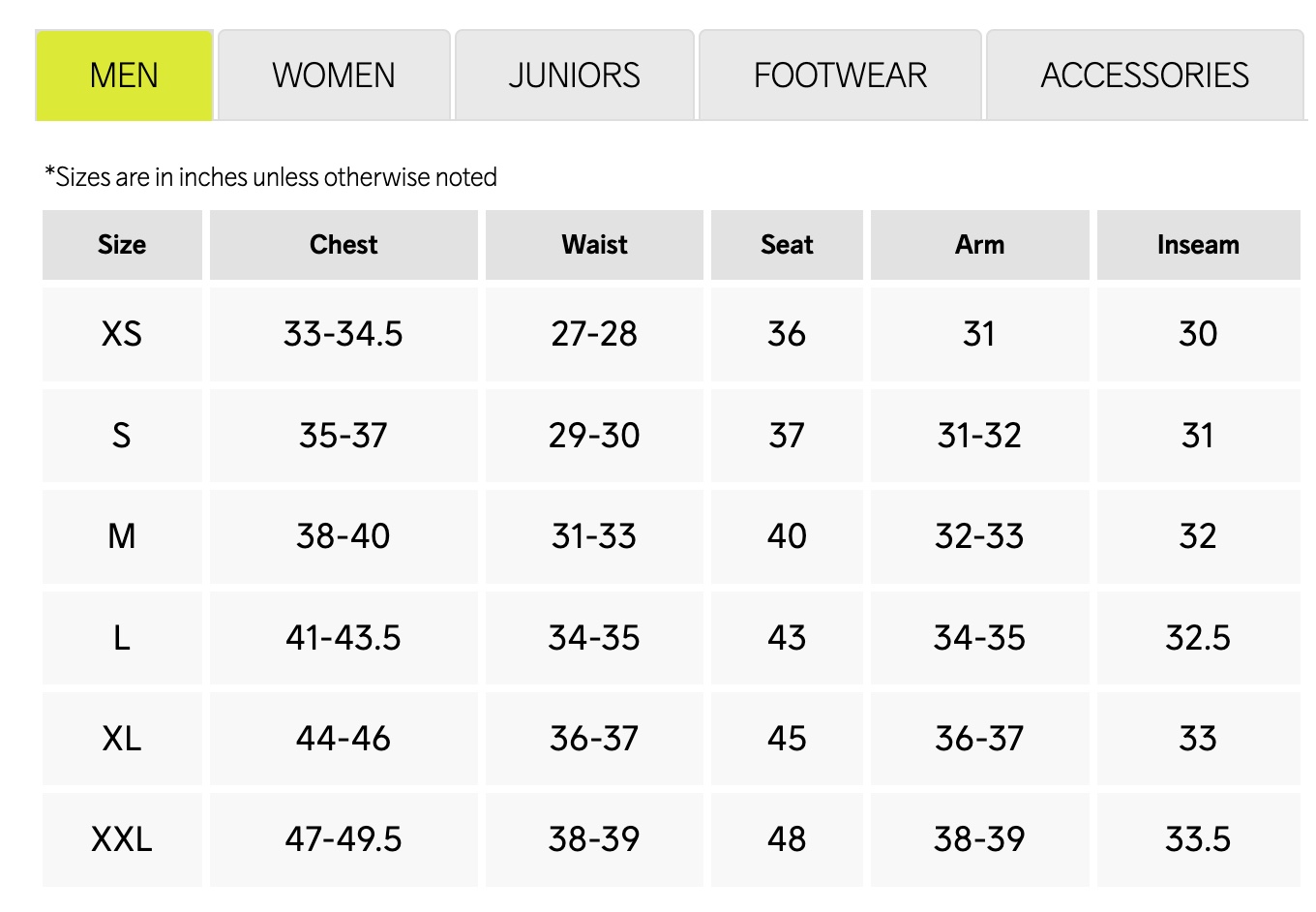Click the Chest column header
Screen dimensions: 1316x912
click(x=344, y=245)
